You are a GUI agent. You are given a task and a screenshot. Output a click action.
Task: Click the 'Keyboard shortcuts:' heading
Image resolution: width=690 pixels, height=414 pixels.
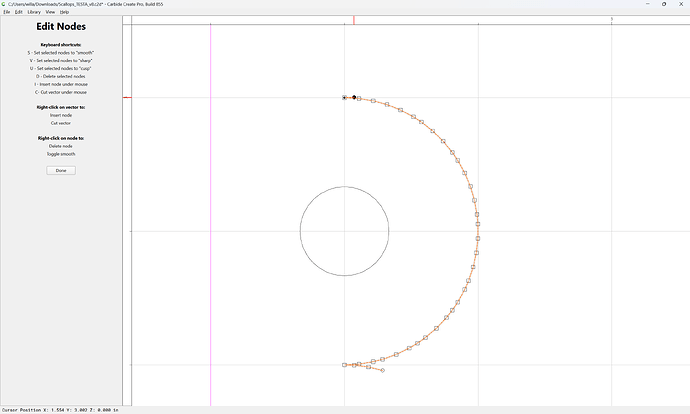tap(61, 45)
